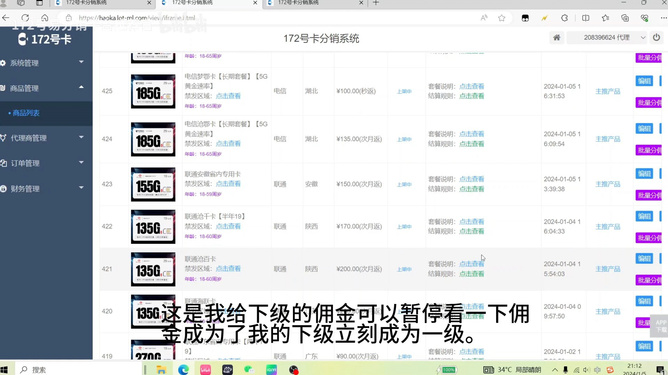
Task: Open browser settings ellipsis menu
Action: [663, 18]
